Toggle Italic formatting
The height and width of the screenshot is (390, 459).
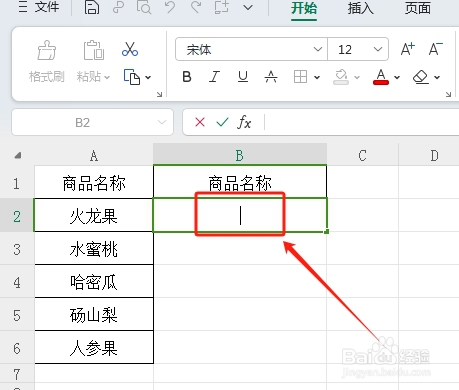(214, 77)
